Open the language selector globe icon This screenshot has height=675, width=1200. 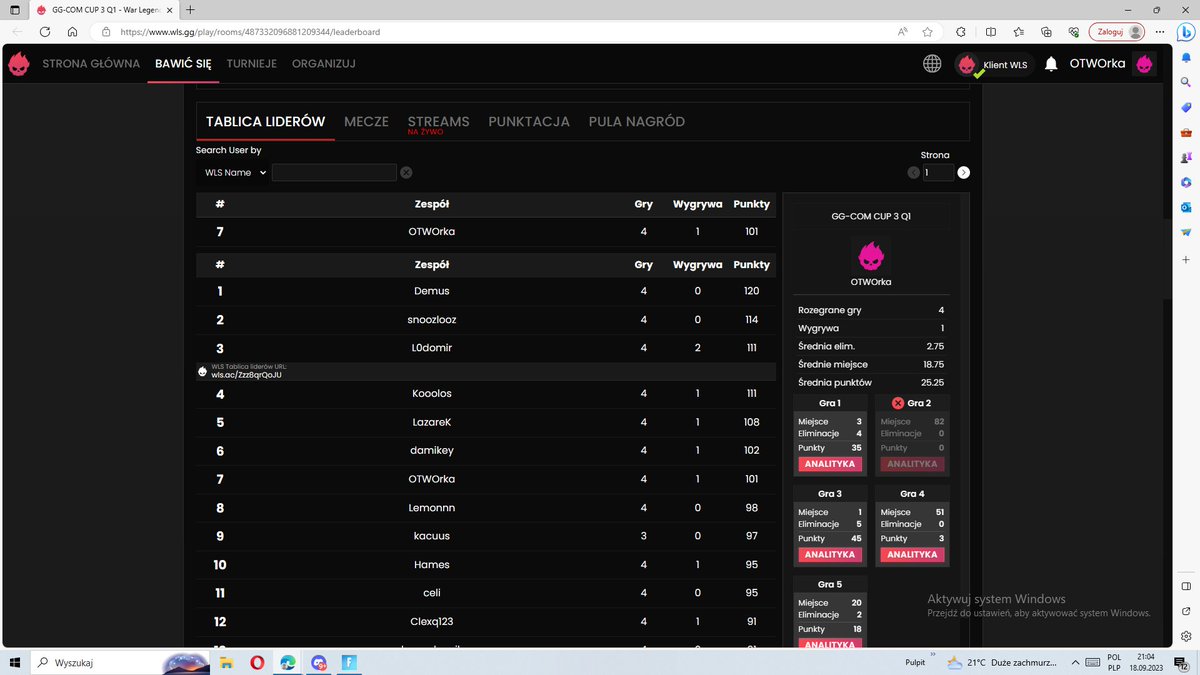(x=932, y=63)
